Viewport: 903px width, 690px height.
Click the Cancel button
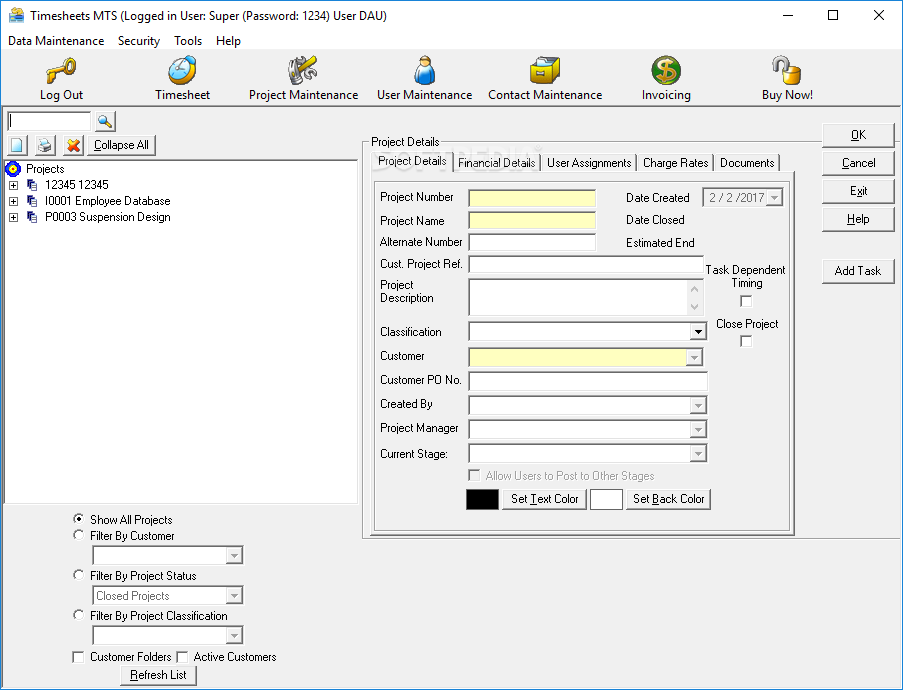(858, 163)
